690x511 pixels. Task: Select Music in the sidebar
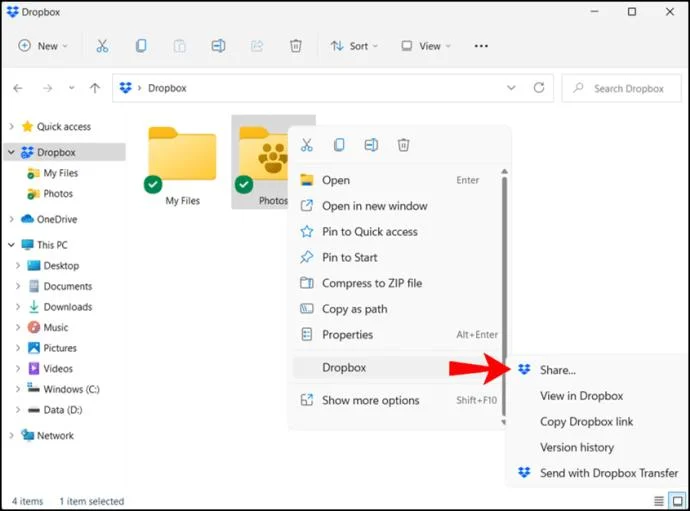coord(55,327)
